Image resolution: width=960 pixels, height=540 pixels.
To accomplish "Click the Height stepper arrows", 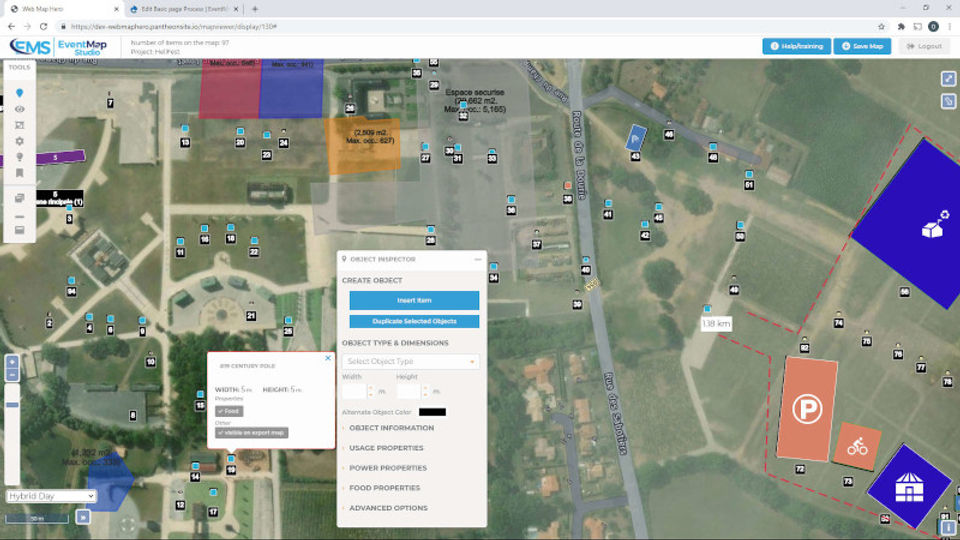I will (x=426, y=391).
